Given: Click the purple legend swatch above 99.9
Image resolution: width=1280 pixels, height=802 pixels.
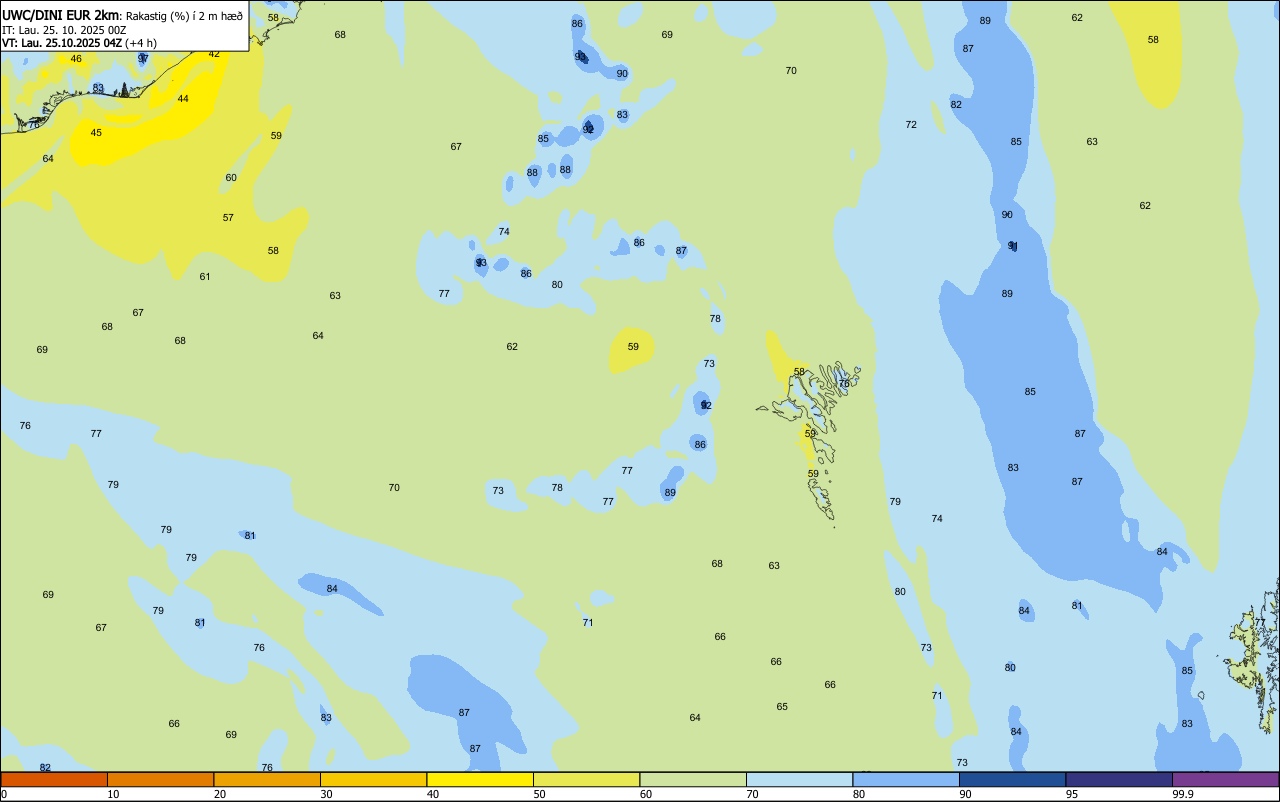Looking at the screenshot, I should click(x=1225, y=779).
